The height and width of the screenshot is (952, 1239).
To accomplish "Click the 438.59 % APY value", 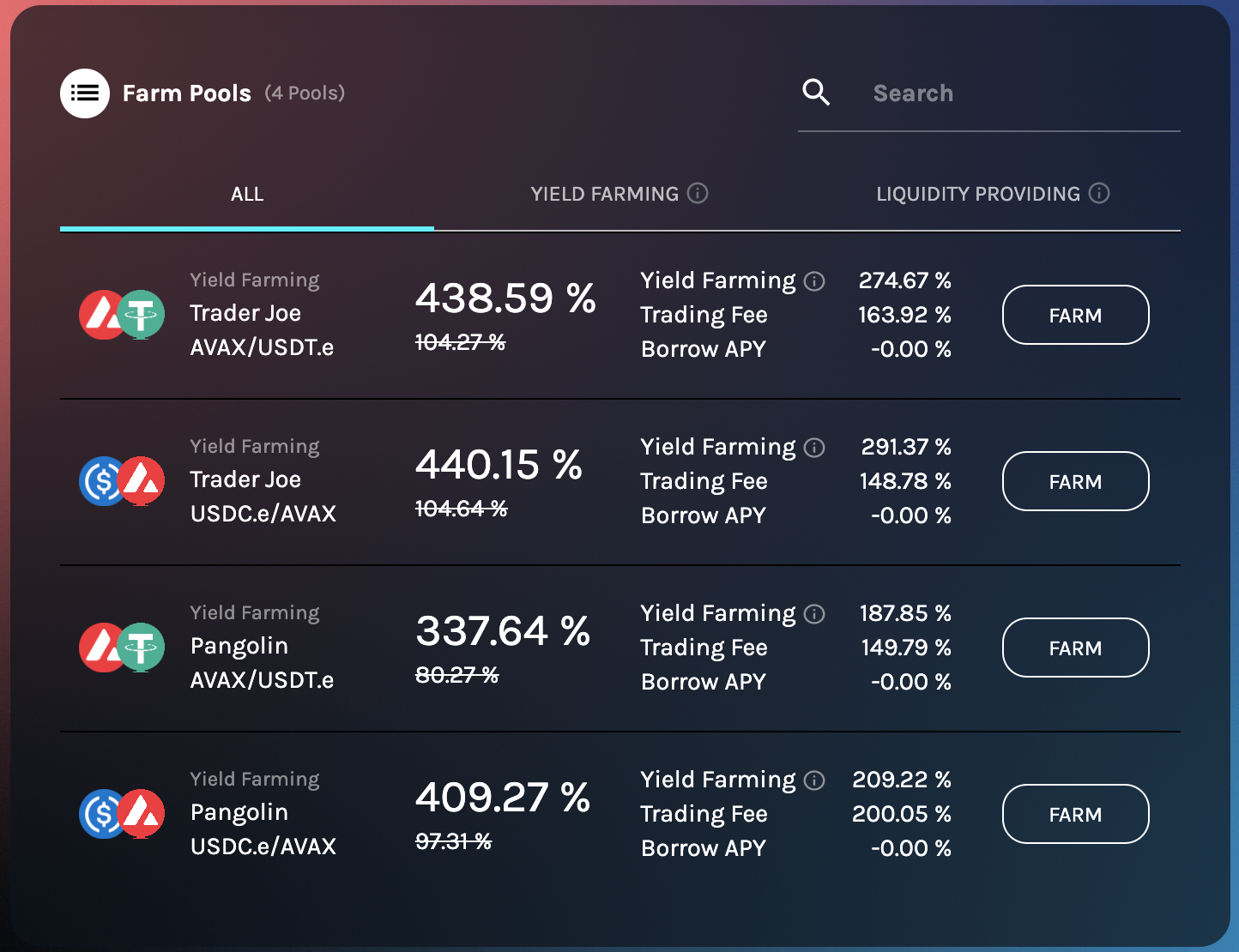I will point(505,298).
